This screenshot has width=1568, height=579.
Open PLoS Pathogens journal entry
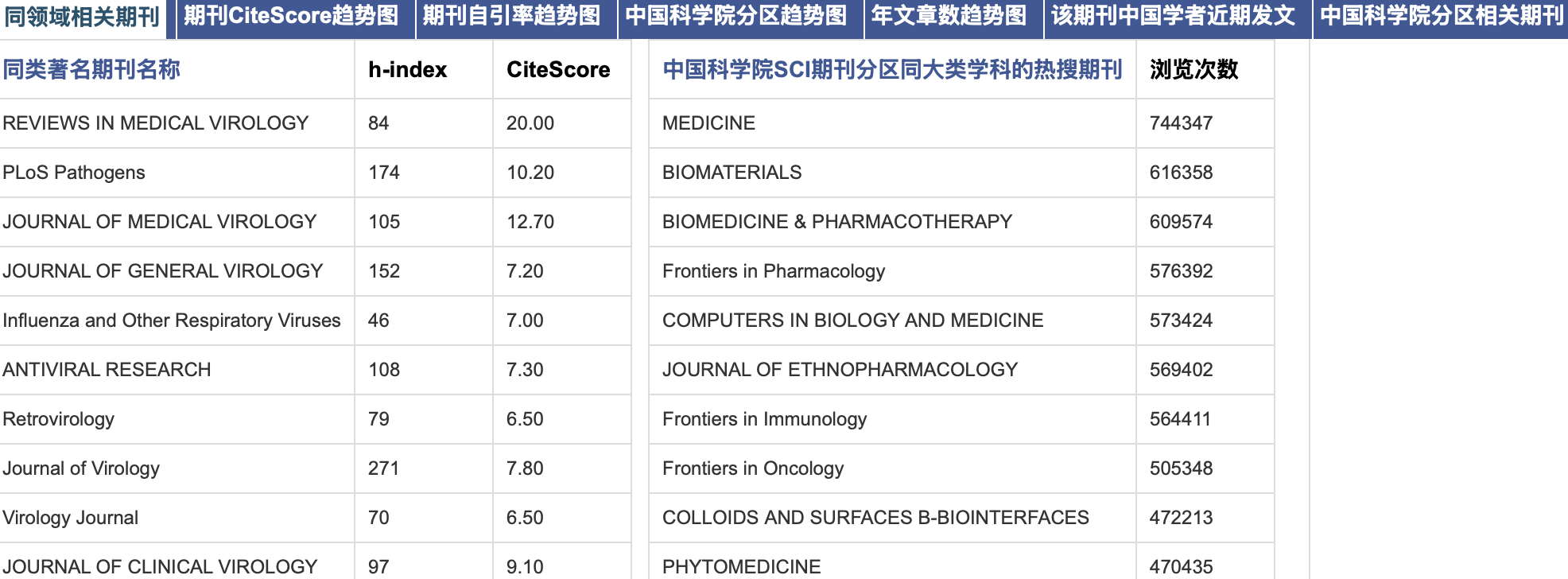pos(74,173)
